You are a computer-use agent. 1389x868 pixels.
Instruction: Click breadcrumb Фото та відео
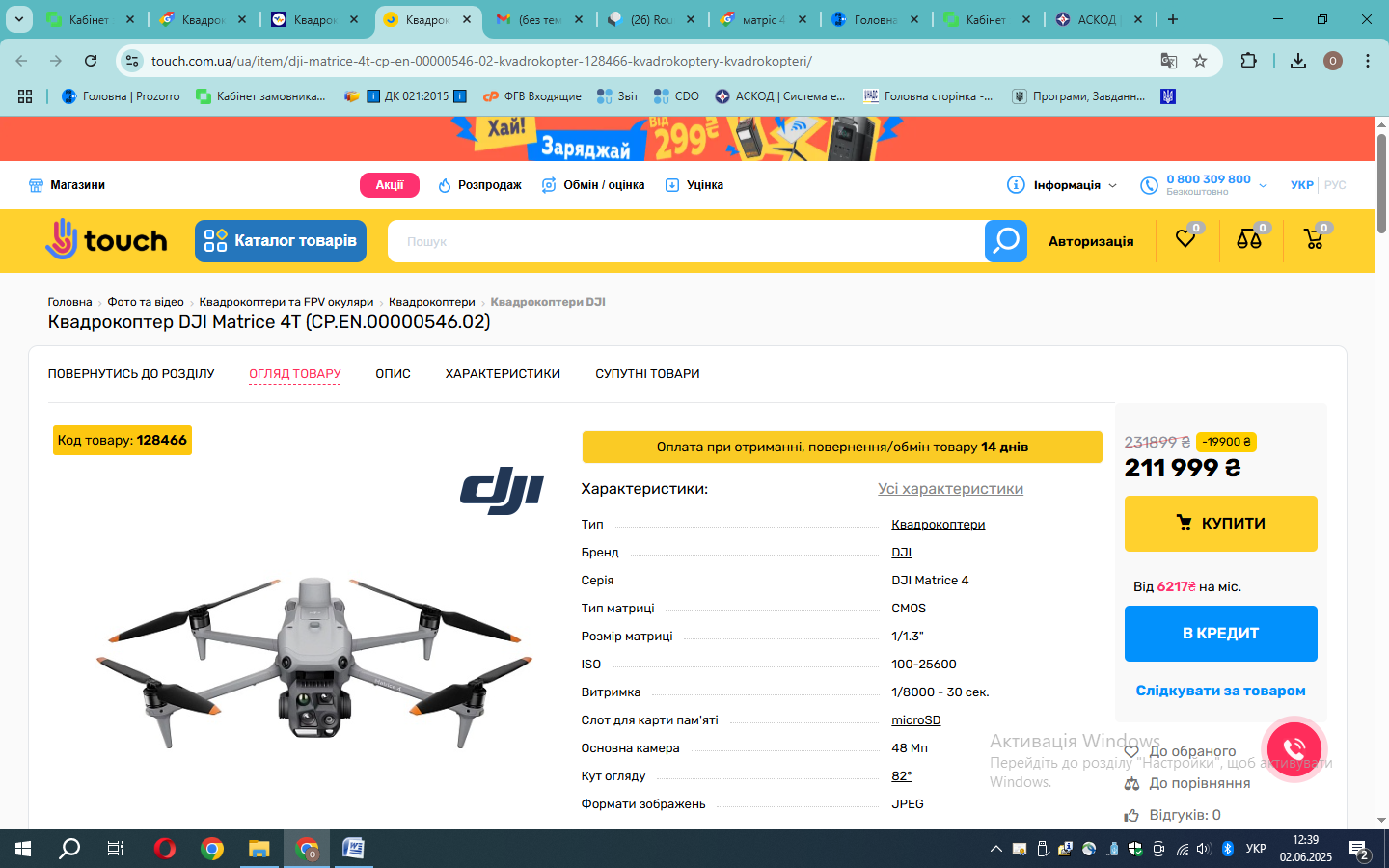tap(146, 302)
